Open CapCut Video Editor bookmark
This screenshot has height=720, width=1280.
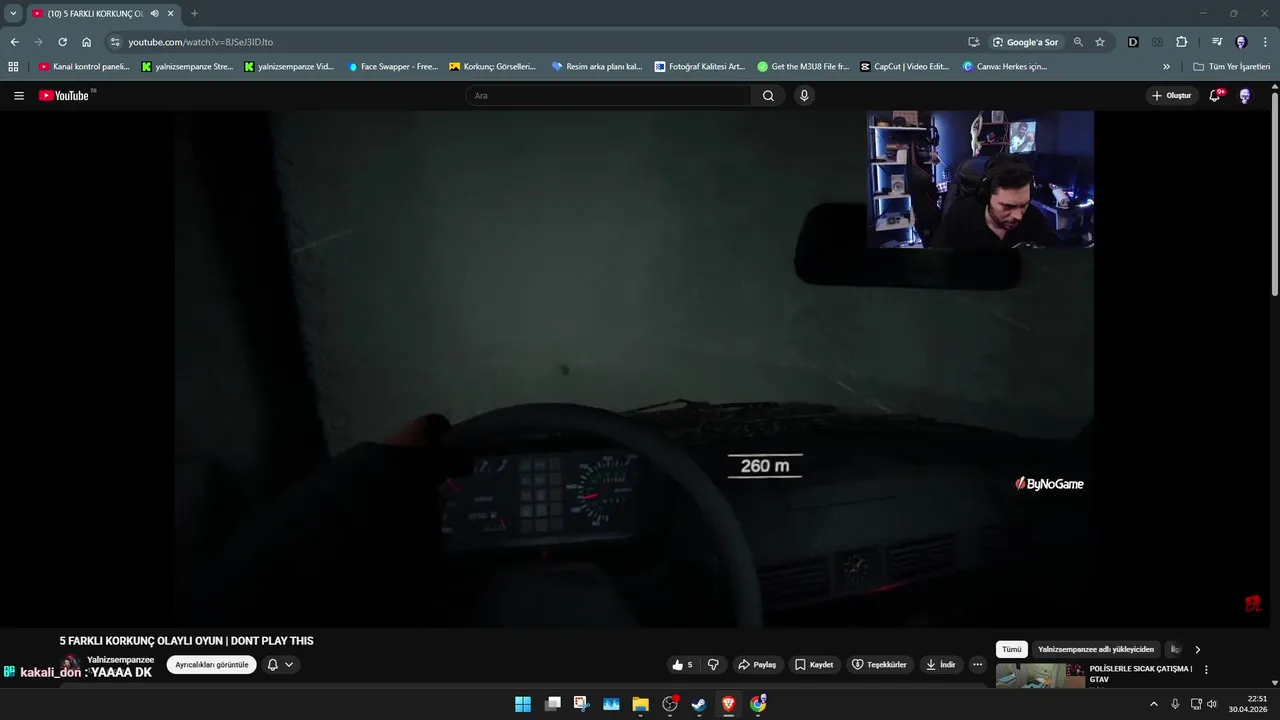(x=905, y=67)
